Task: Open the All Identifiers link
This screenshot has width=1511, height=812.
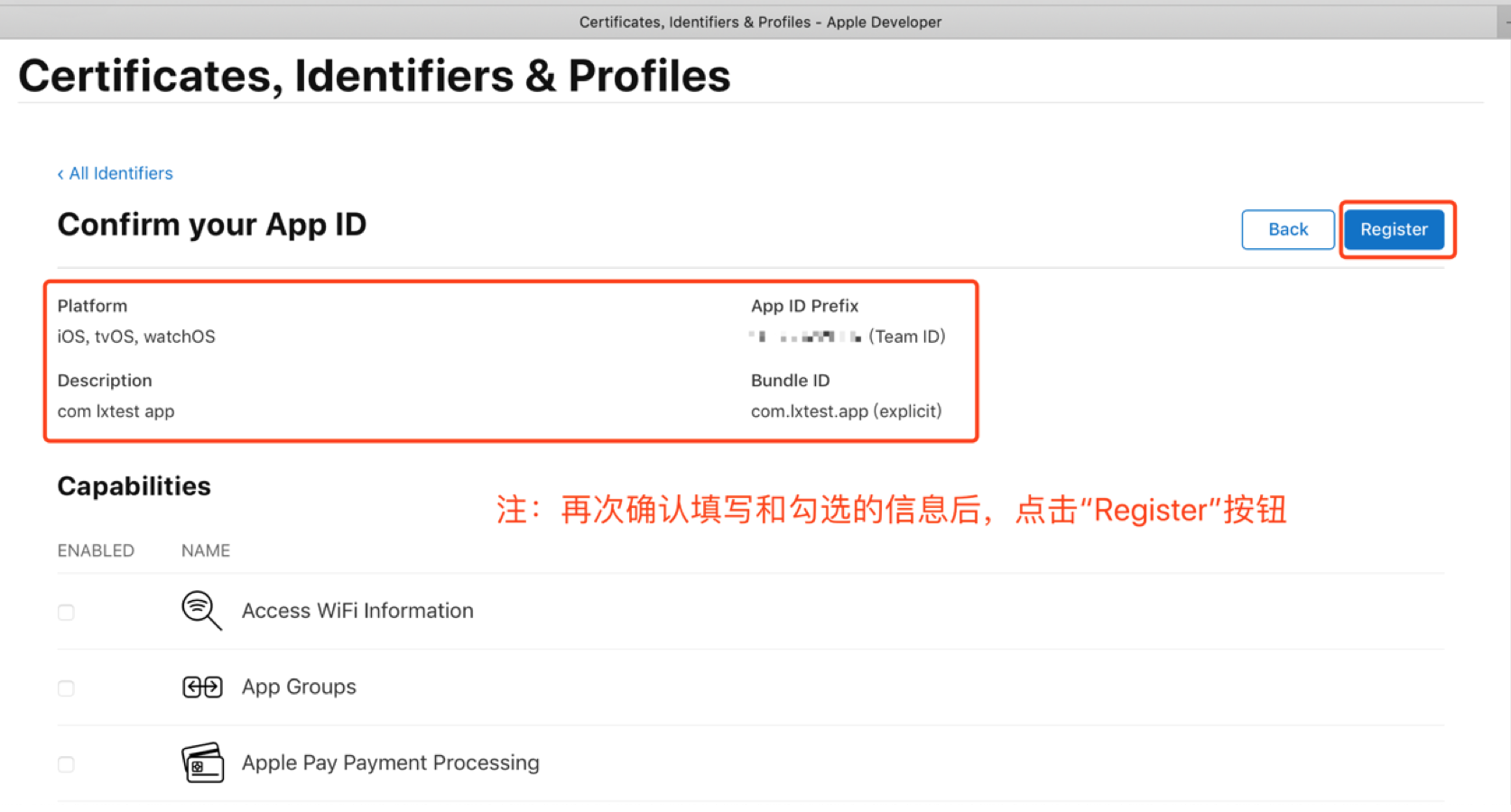Action: click(x=115, y=173)
